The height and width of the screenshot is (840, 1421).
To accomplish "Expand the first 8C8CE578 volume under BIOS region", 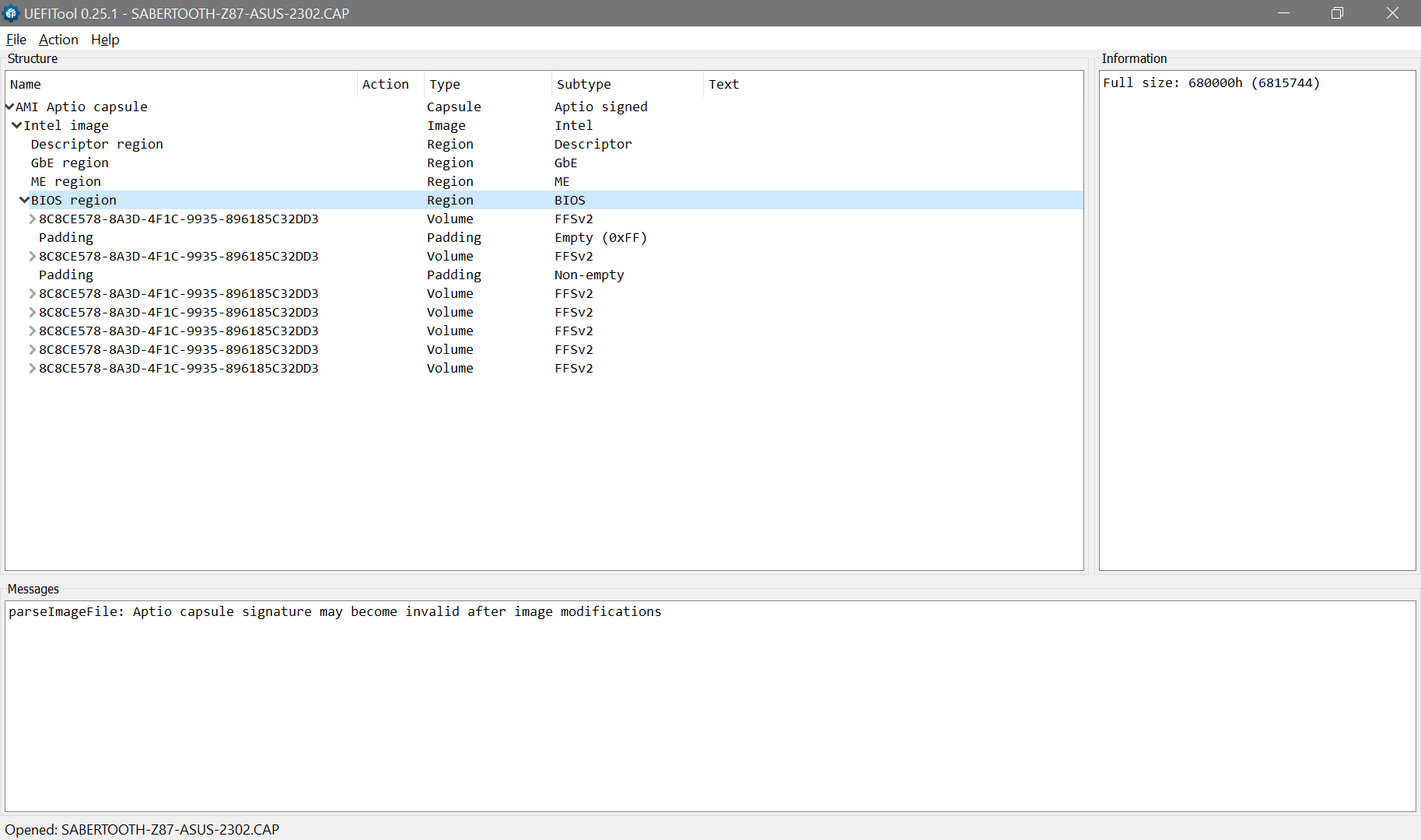I will tap(32, 219).
